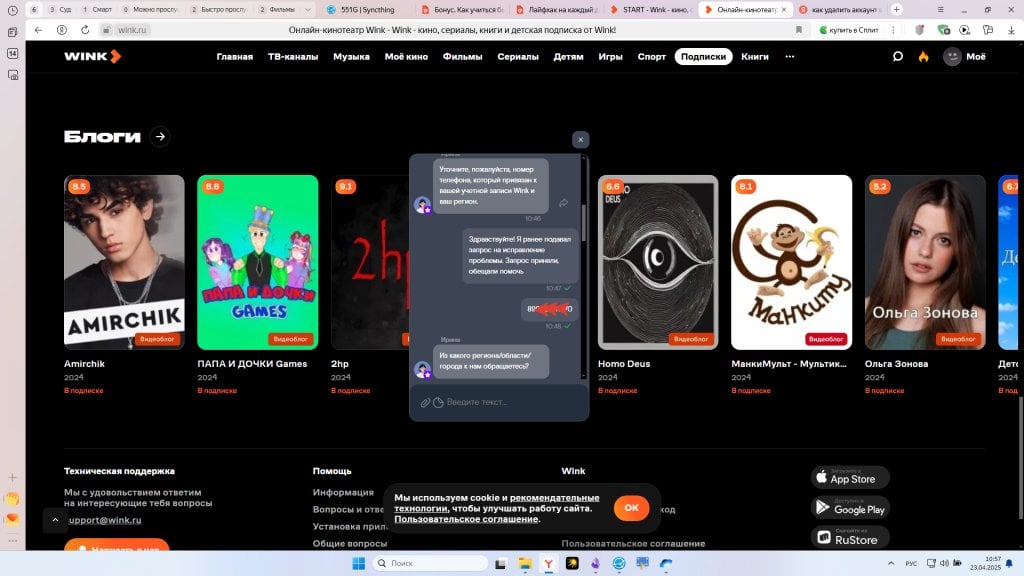
Task: Go to Музыка section
Action: pos(351,57)
